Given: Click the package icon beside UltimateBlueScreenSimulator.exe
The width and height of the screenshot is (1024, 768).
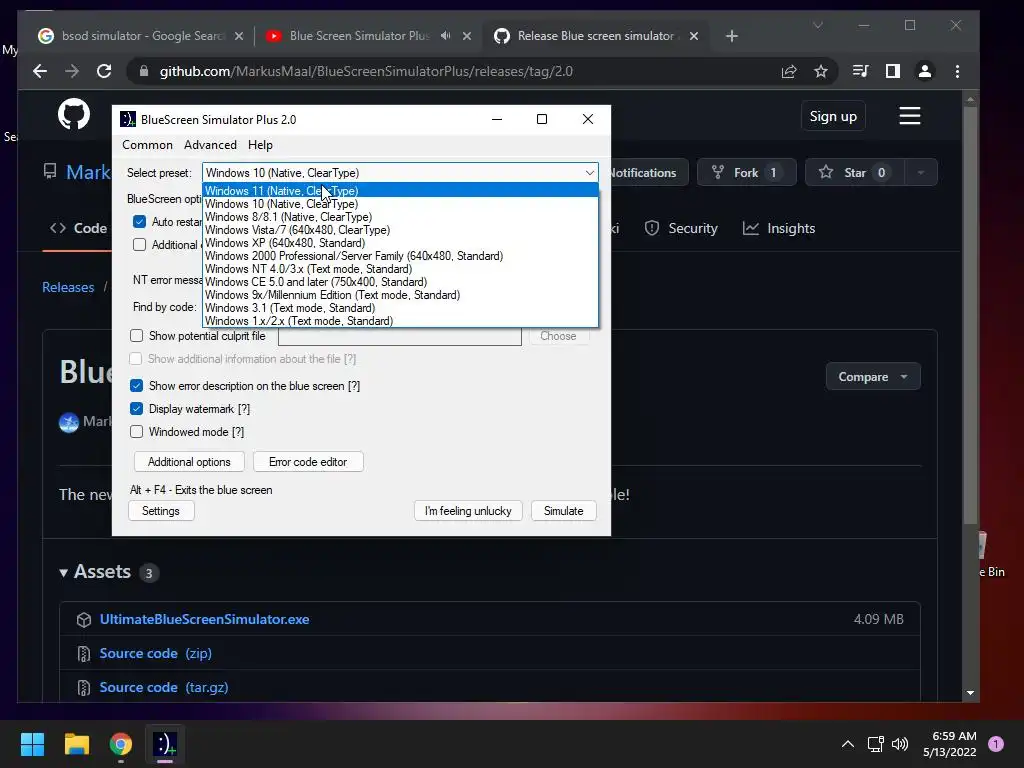Looking at the screenshot, I should point(84,620).
